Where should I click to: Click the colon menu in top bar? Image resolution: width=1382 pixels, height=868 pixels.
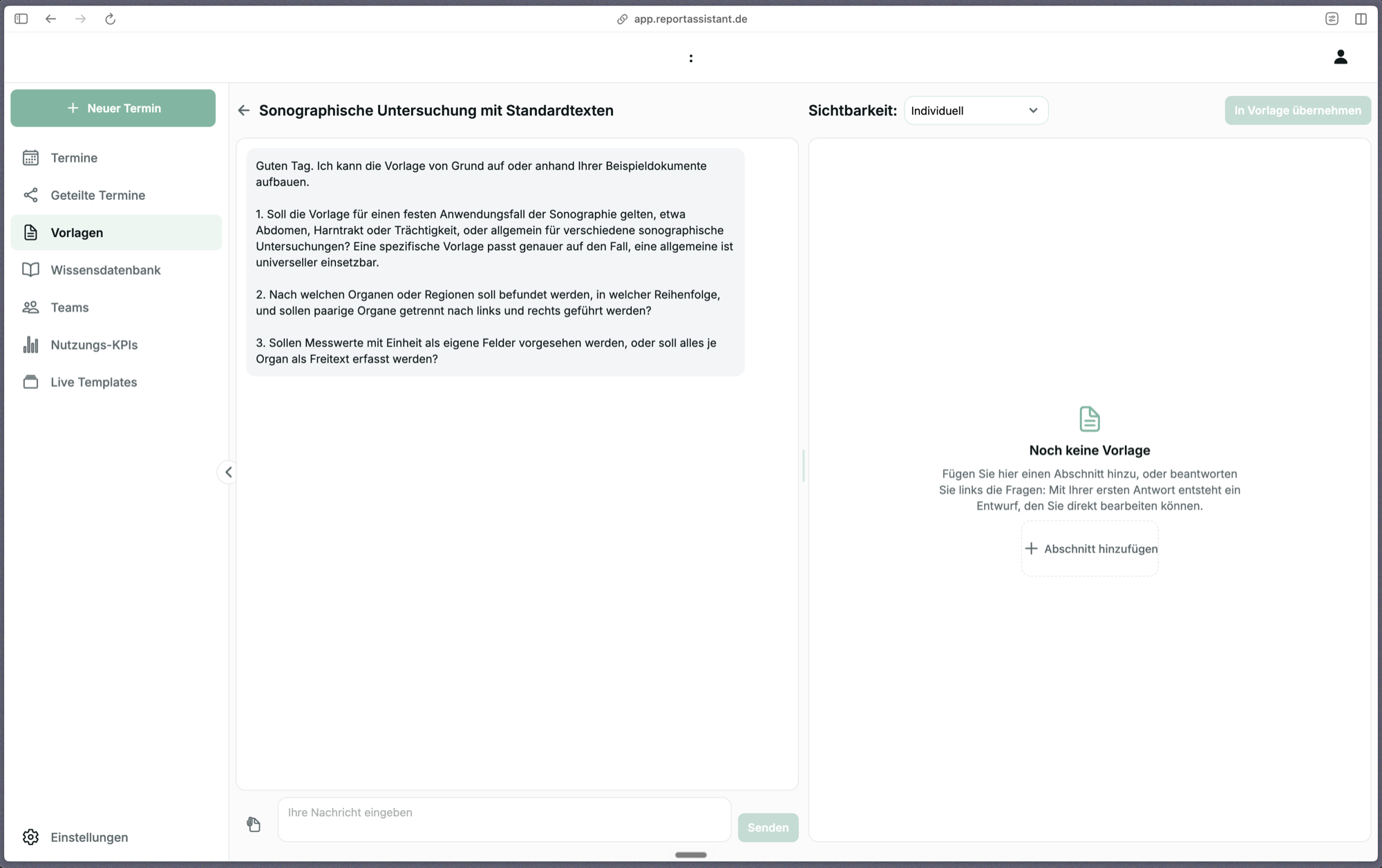[x=691, y=58]
